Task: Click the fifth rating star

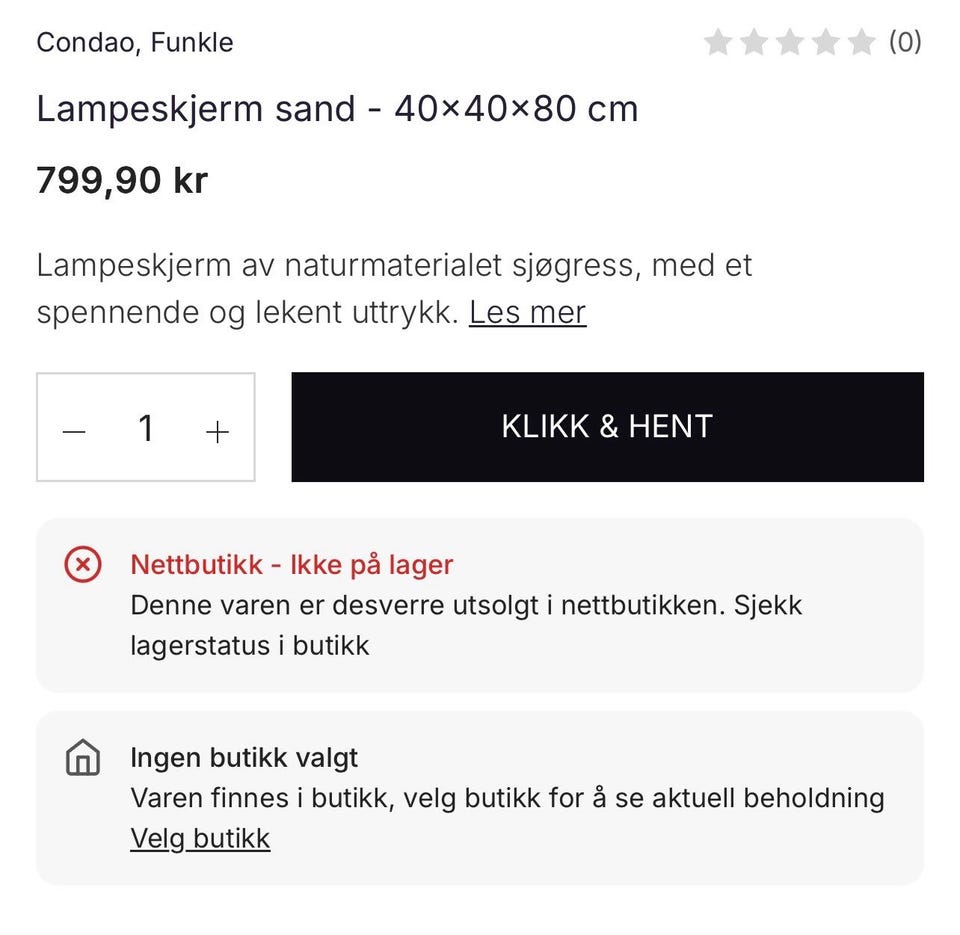Action: pos(861,42)
